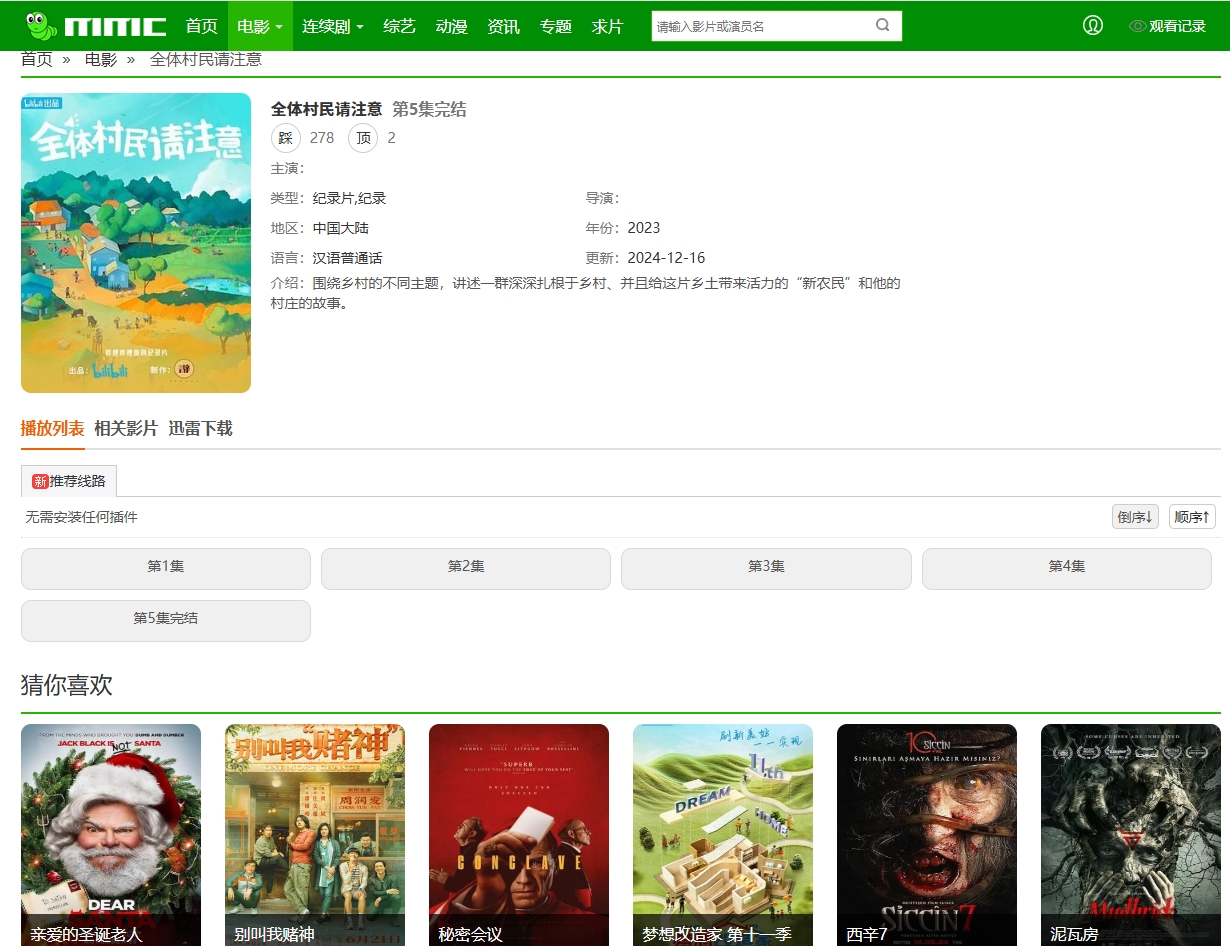Click the 全体村民请注意 poster image
Image resolution: width=1230 pixels, height=946 pixels.
(x=136, y=243)
